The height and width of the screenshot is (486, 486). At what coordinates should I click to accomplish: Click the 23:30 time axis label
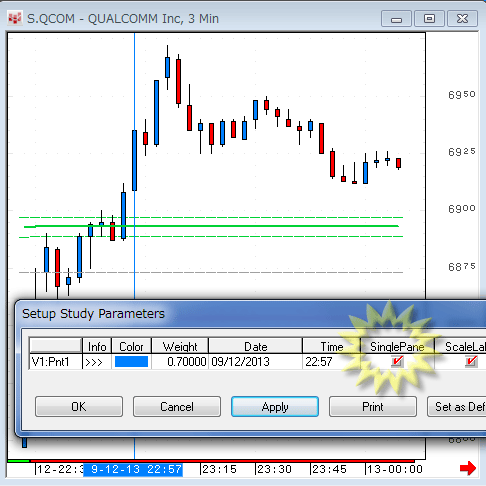[274, 469]
